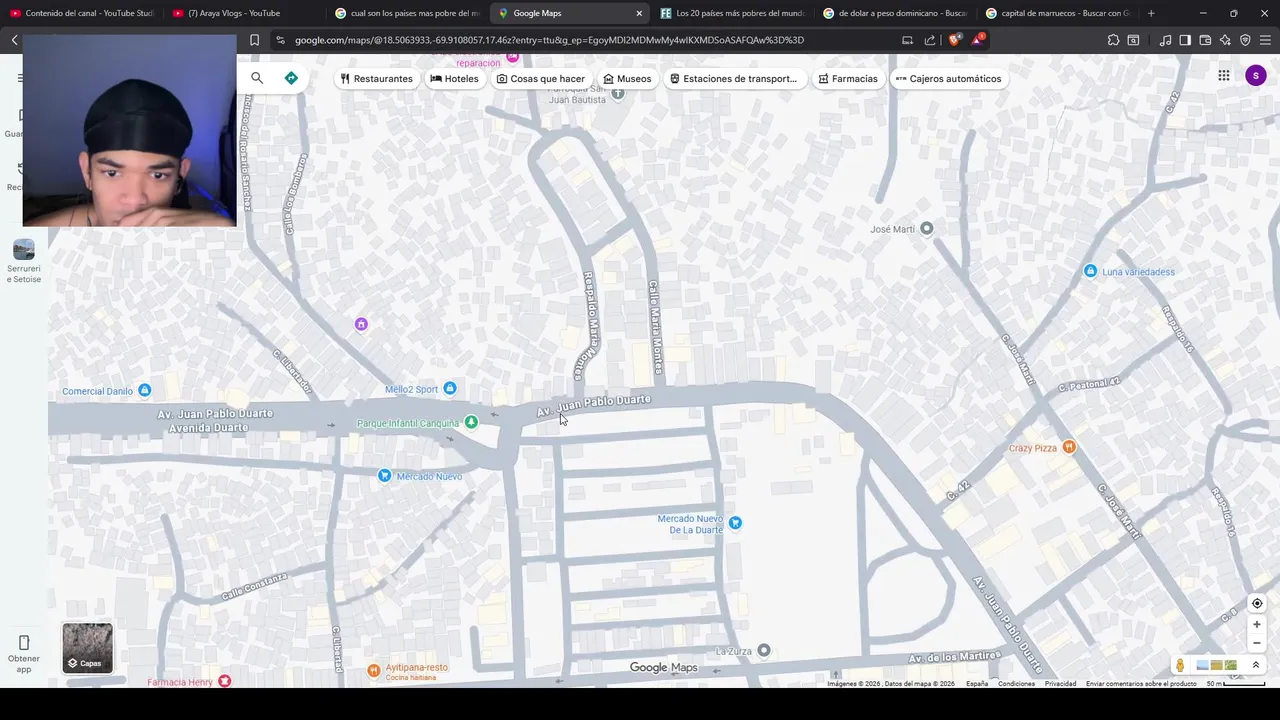Switch to 'Los 20 países más pobres' tab
The height and width of the screenshot is (720, 1280).
click(x=732, y=13)
